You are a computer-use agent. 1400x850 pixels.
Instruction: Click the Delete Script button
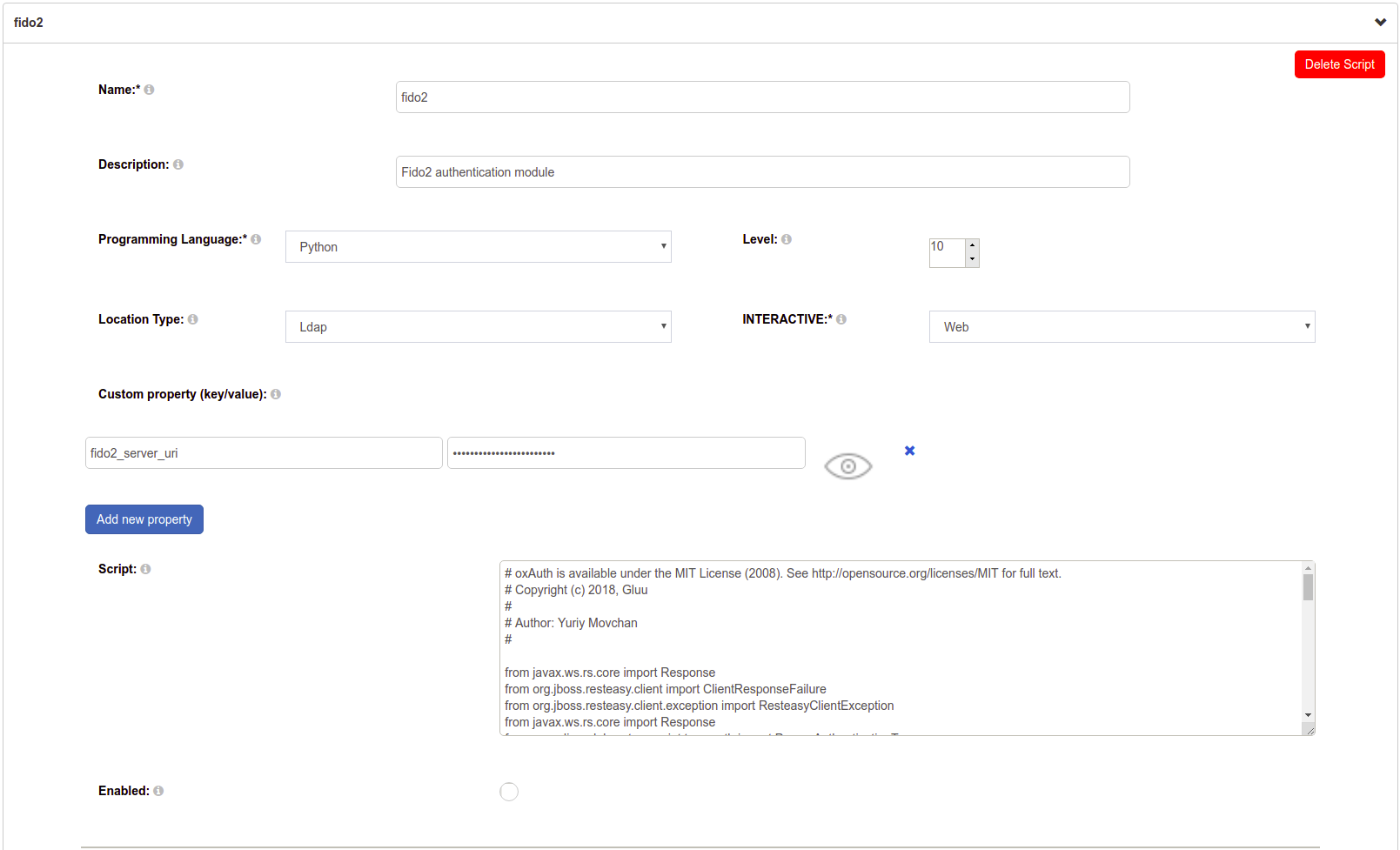[1339, 64]
